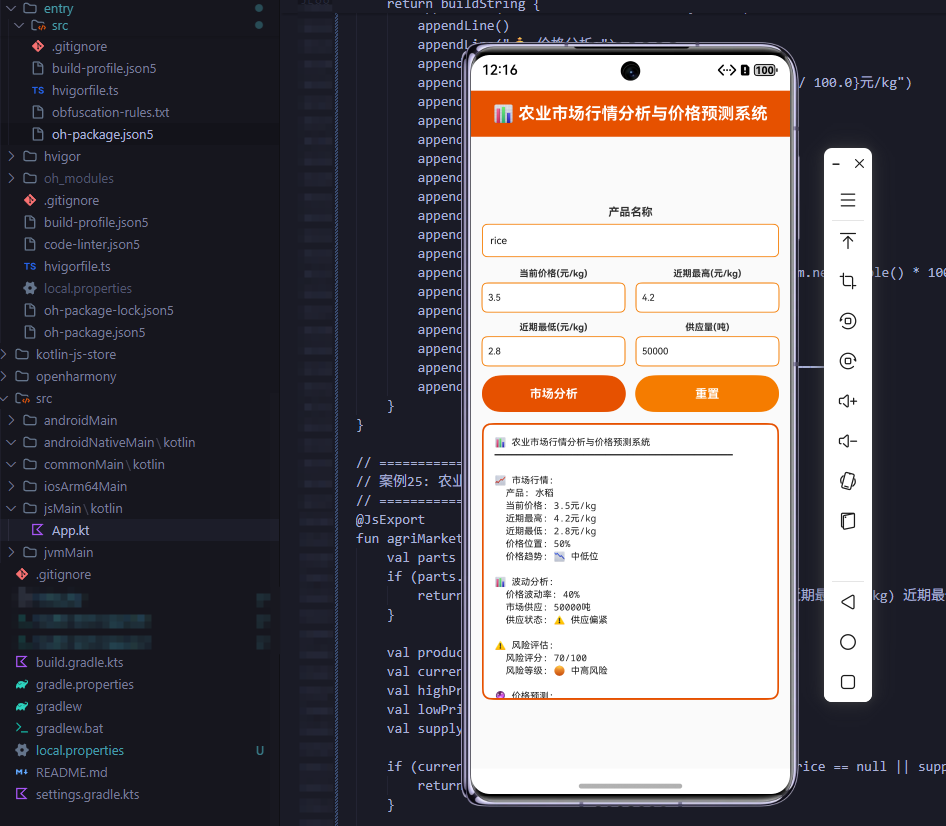Expand the hvigor folder

[x=11, y=156]
